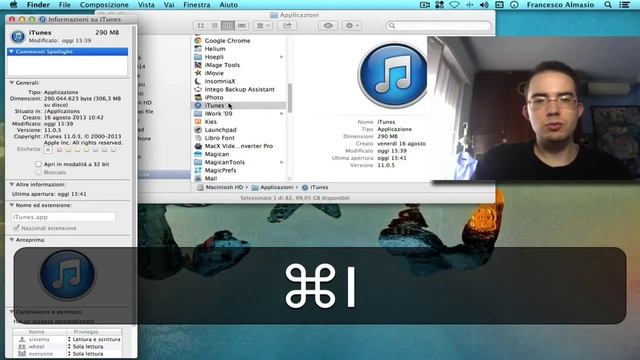
Task: Click the Applications column scrollbar
Action: [x=290, y=98]
